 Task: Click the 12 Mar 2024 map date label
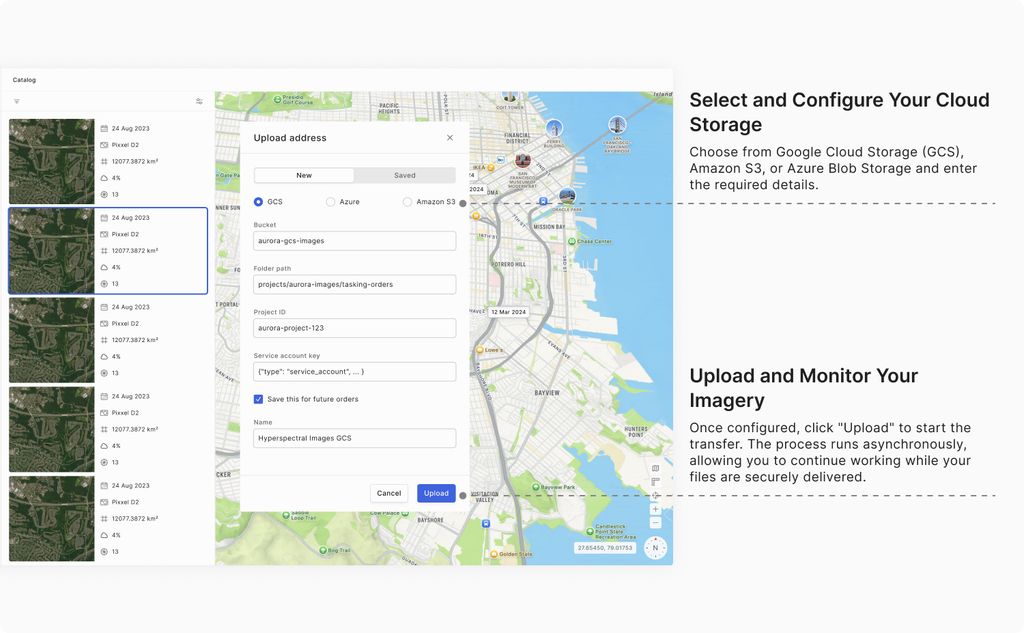click(x=509, y=312)
